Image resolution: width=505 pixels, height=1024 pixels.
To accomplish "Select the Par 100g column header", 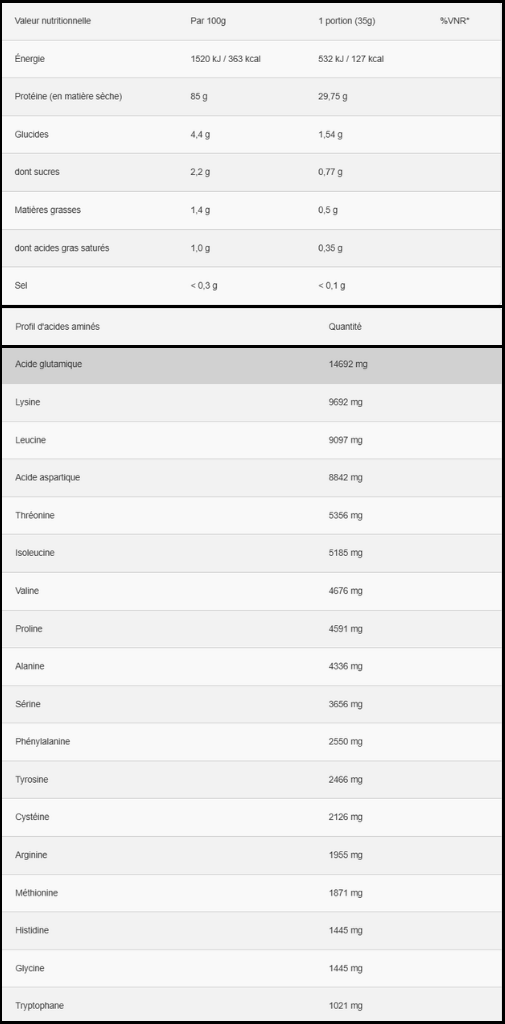I will click(x=208, y=21).
